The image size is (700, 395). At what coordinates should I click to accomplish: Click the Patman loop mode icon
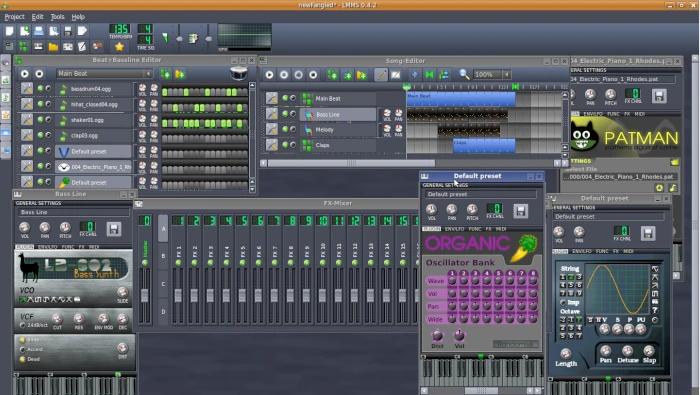click(x=659, y=188)
